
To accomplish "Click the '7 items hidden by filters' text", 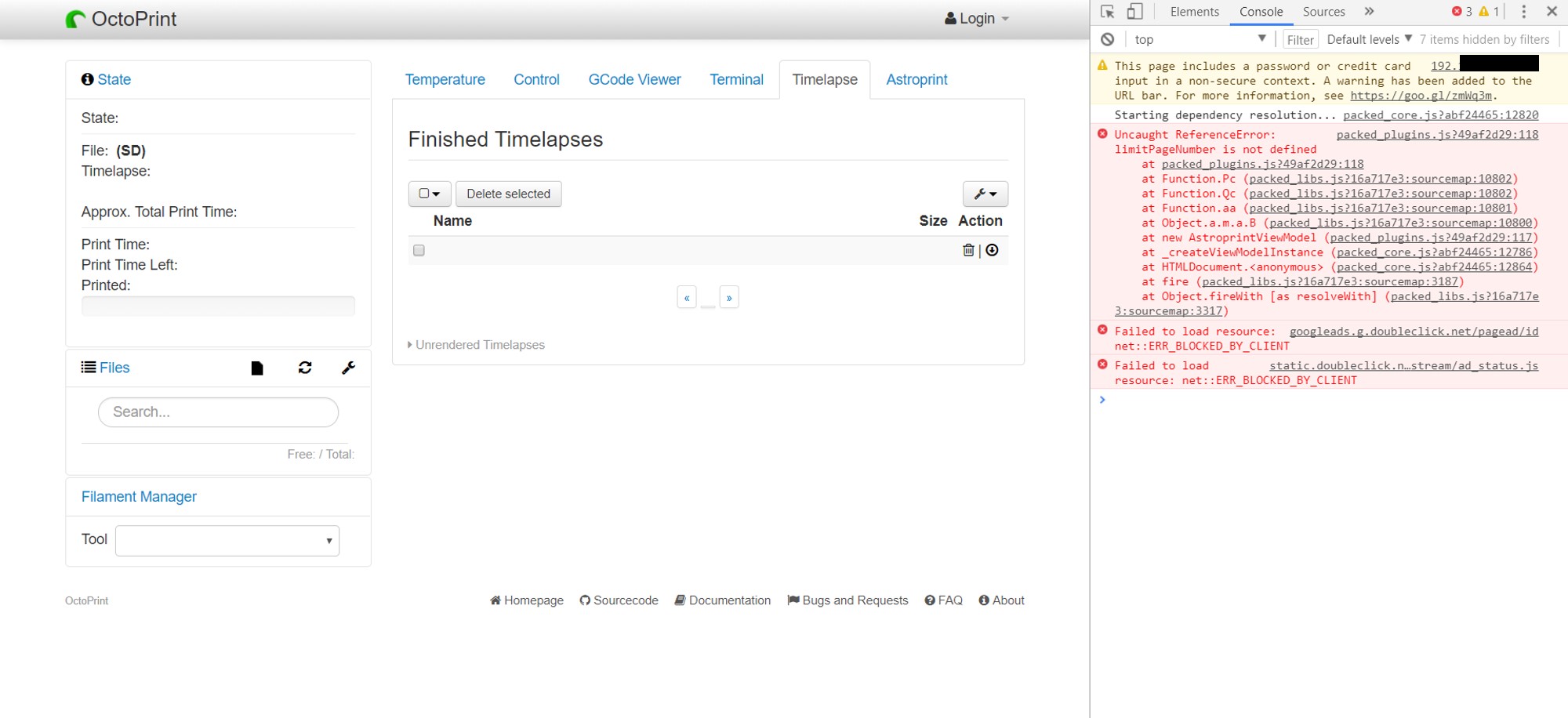I will [1484, 39].
